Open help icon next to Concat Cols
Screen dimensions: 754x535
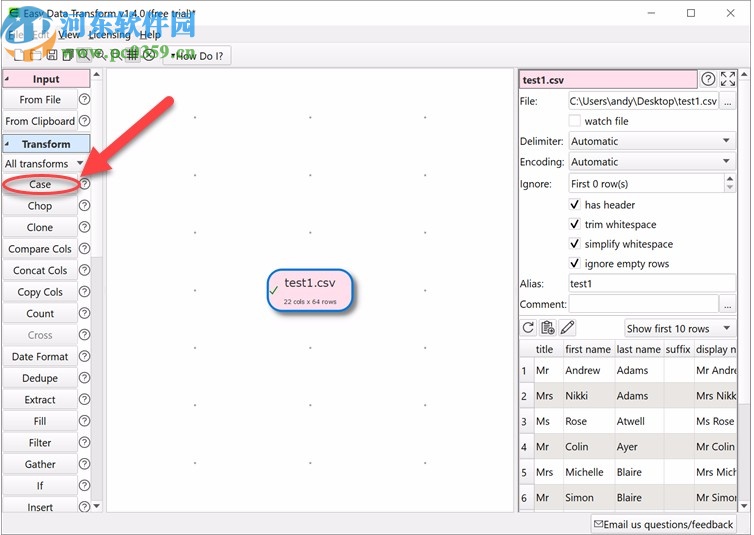coord(84,270)
